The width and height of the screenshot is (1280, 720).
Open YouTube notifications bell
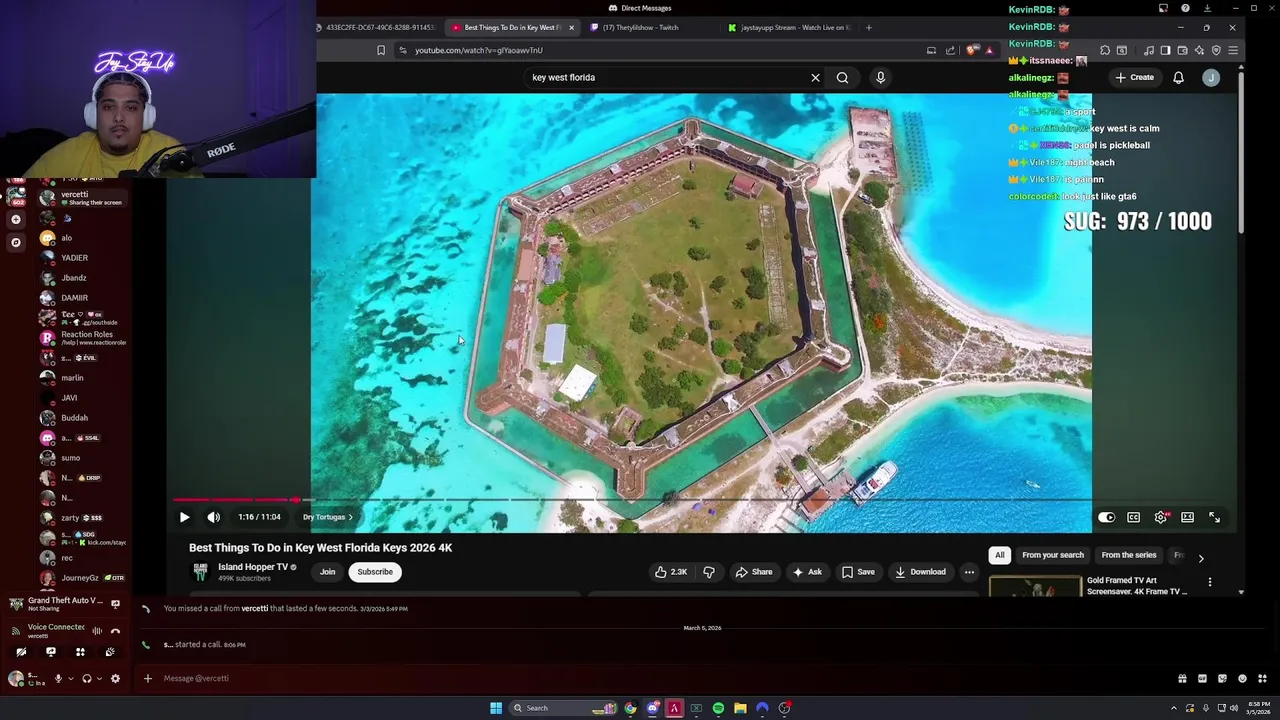1178,77
